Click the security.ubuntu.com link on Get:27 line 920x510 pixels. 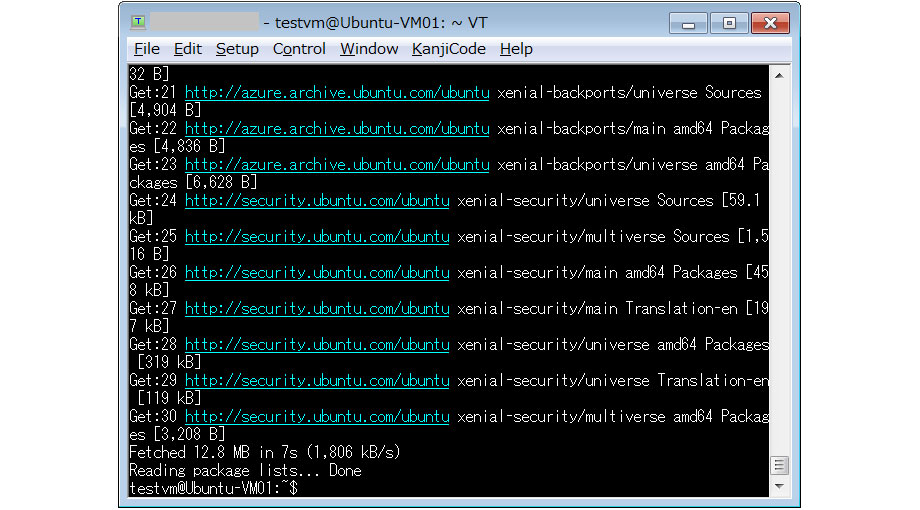(317, 309)
